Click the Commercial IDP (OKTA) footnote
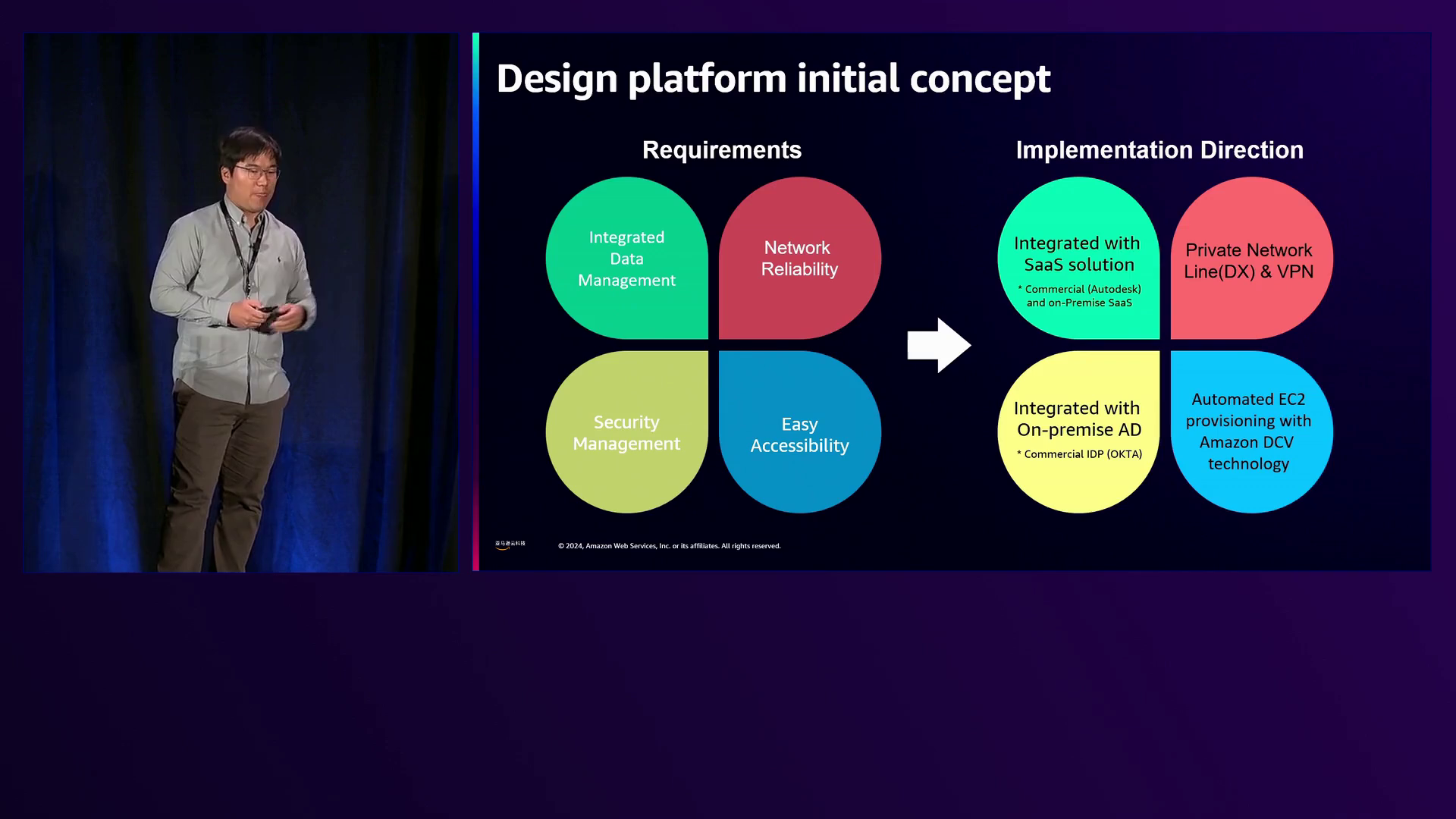This screenshot has height=819, width=1456. 1079,454
